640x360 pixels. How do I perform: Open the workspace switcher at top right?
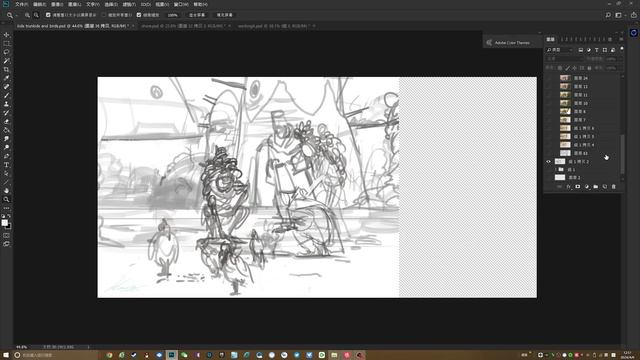[x=619, y=15]
